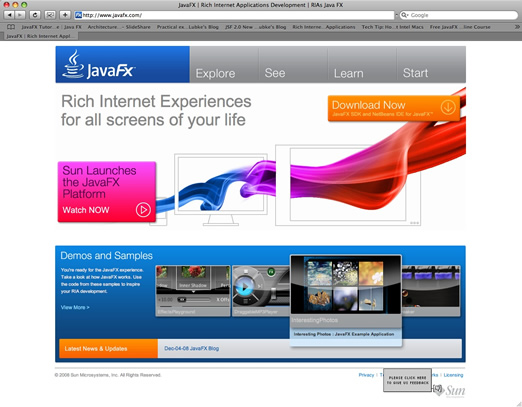This screenshot has width=522, height=407.
Task: Go forward with the Safari forward arrow
Action: (x=20, y=15)
